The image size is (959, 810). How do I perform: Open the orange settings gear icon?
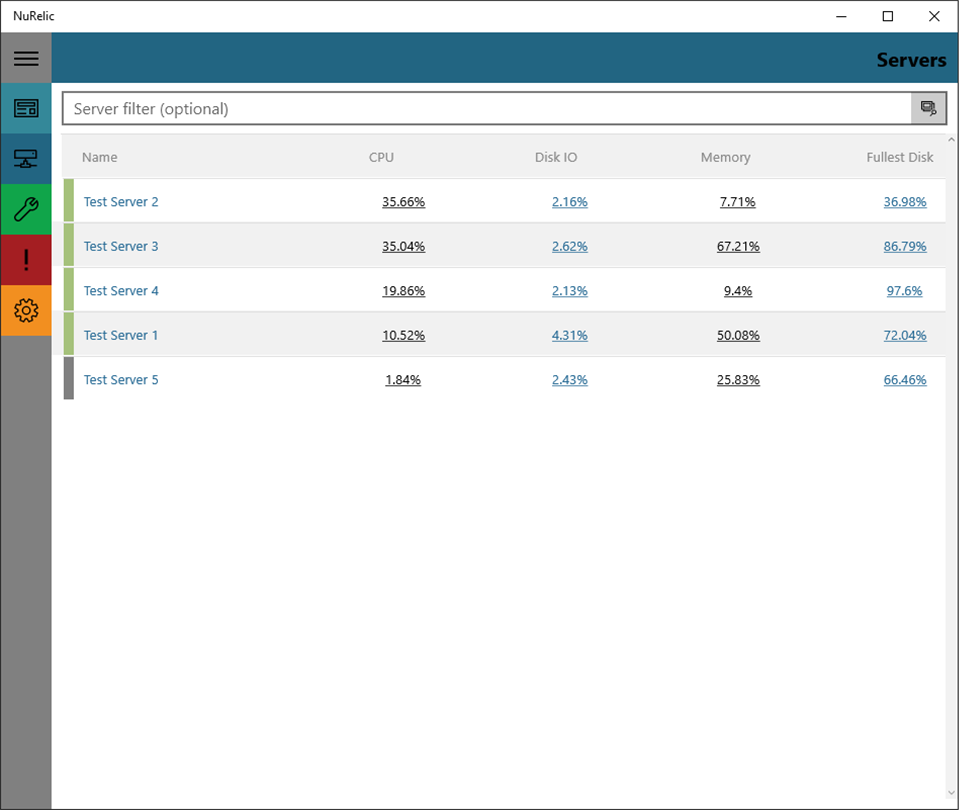click(26, 310)
